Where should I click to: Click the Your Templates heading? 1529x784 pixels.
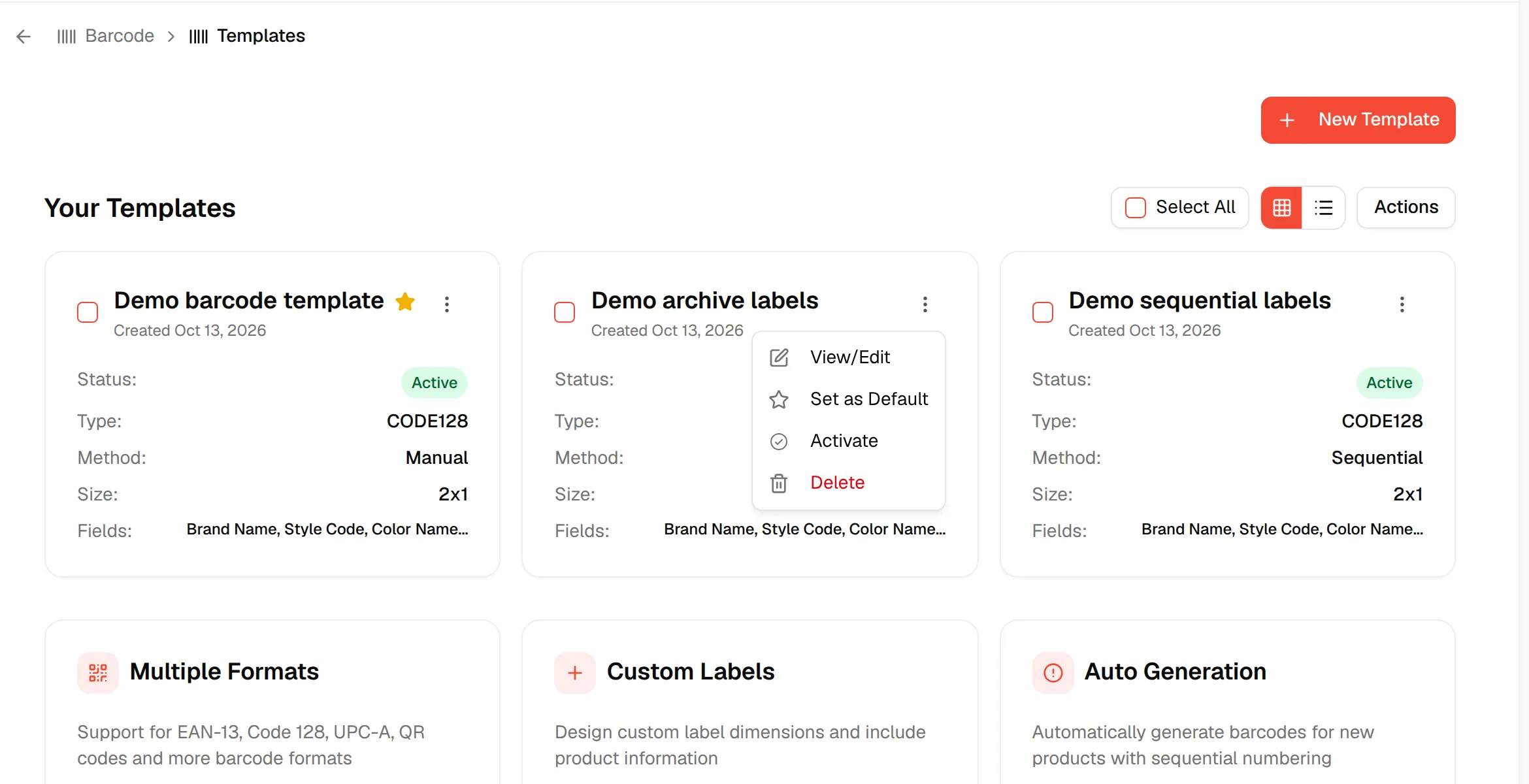140,208
